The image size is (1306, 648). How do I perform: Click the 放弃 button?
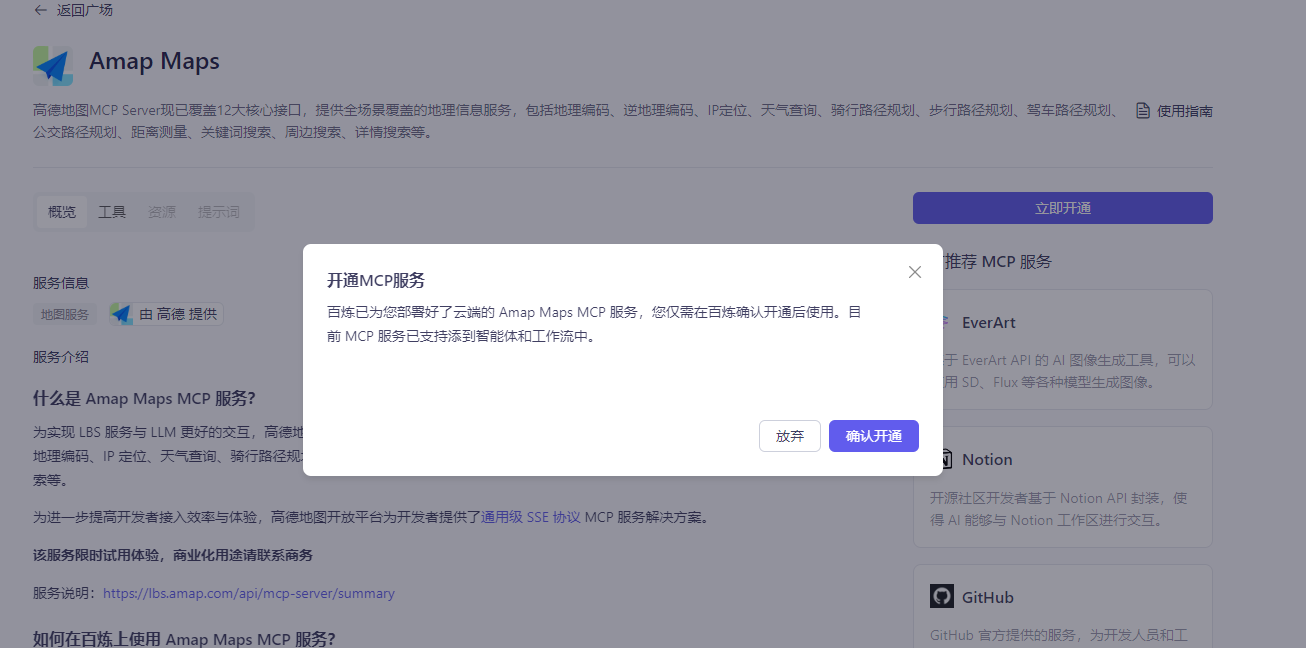tap(789, 436)
